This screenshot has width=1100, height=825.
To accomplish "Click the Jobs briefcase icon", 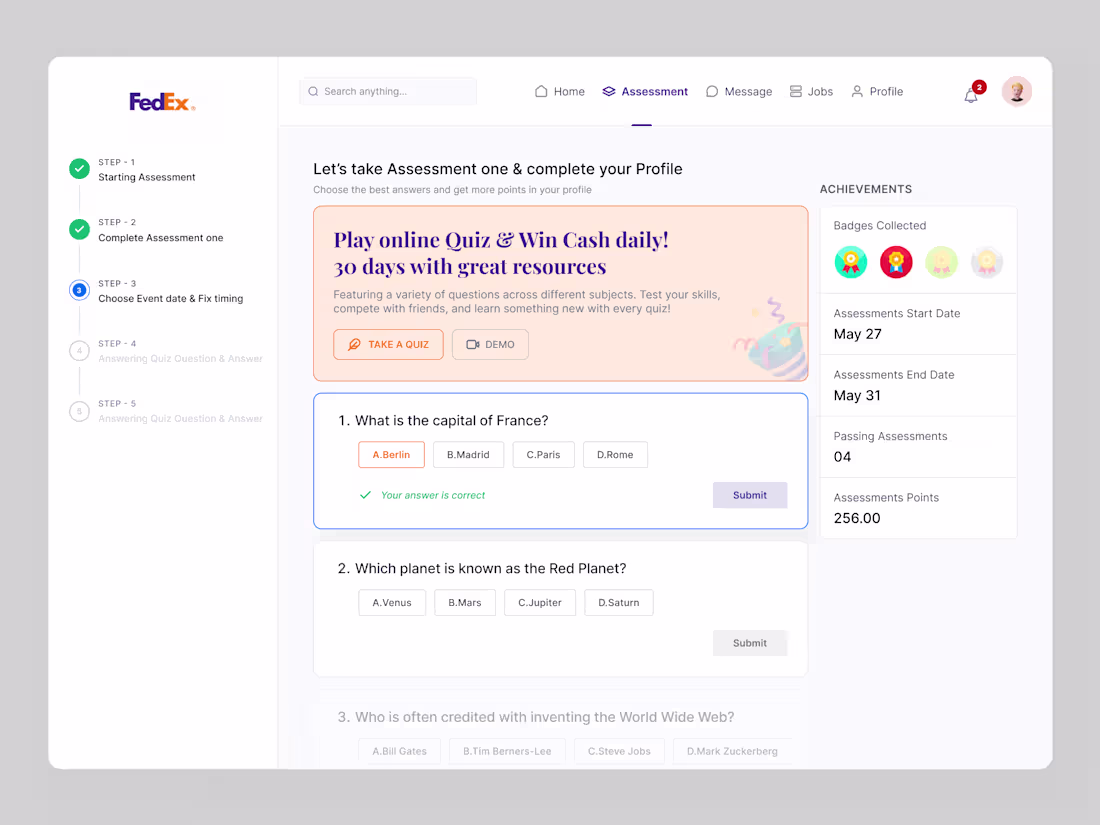I will [x=794, y=91].
